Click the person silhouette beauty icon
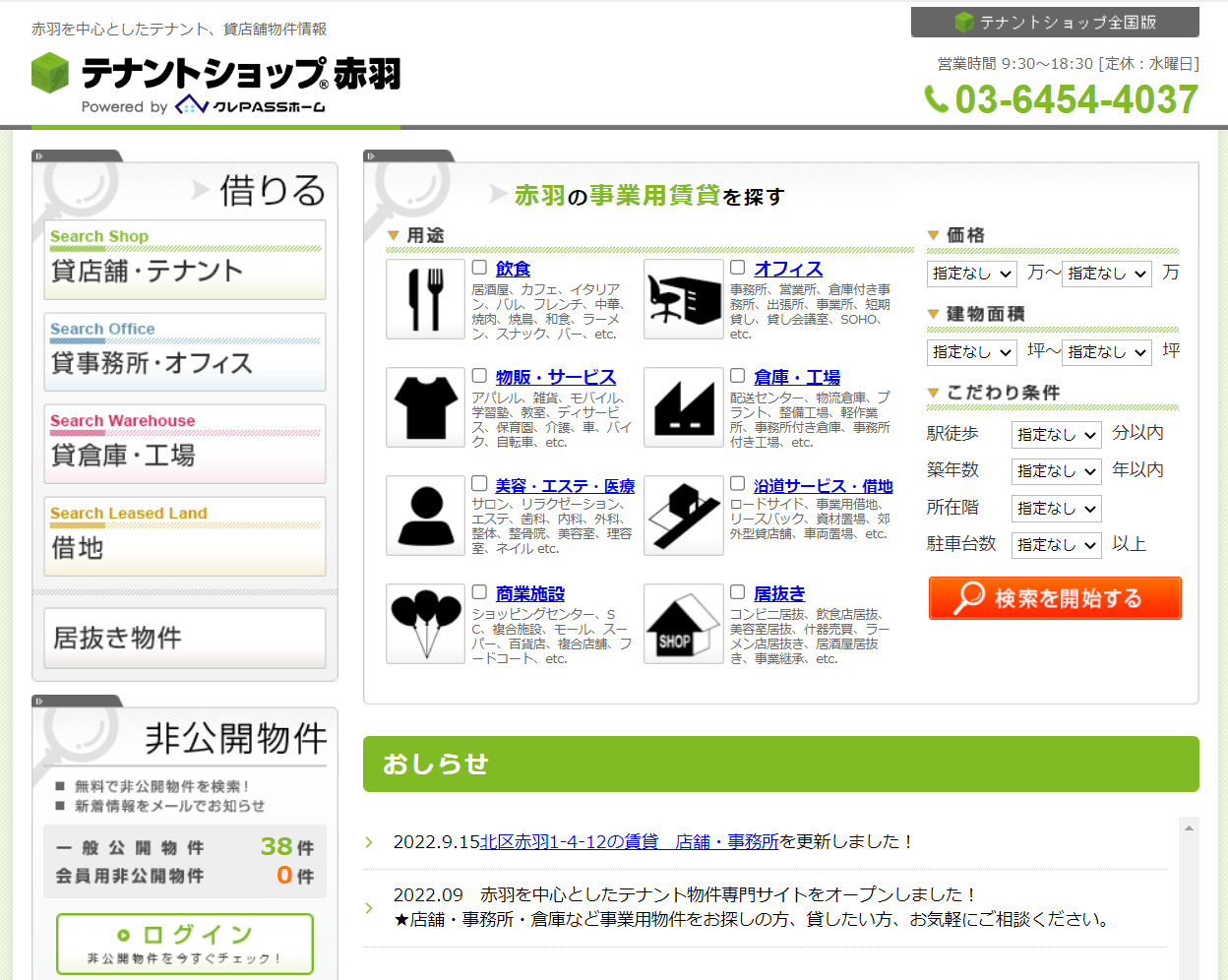Viewport: 1228px width, 980px height. click(425, 516)
